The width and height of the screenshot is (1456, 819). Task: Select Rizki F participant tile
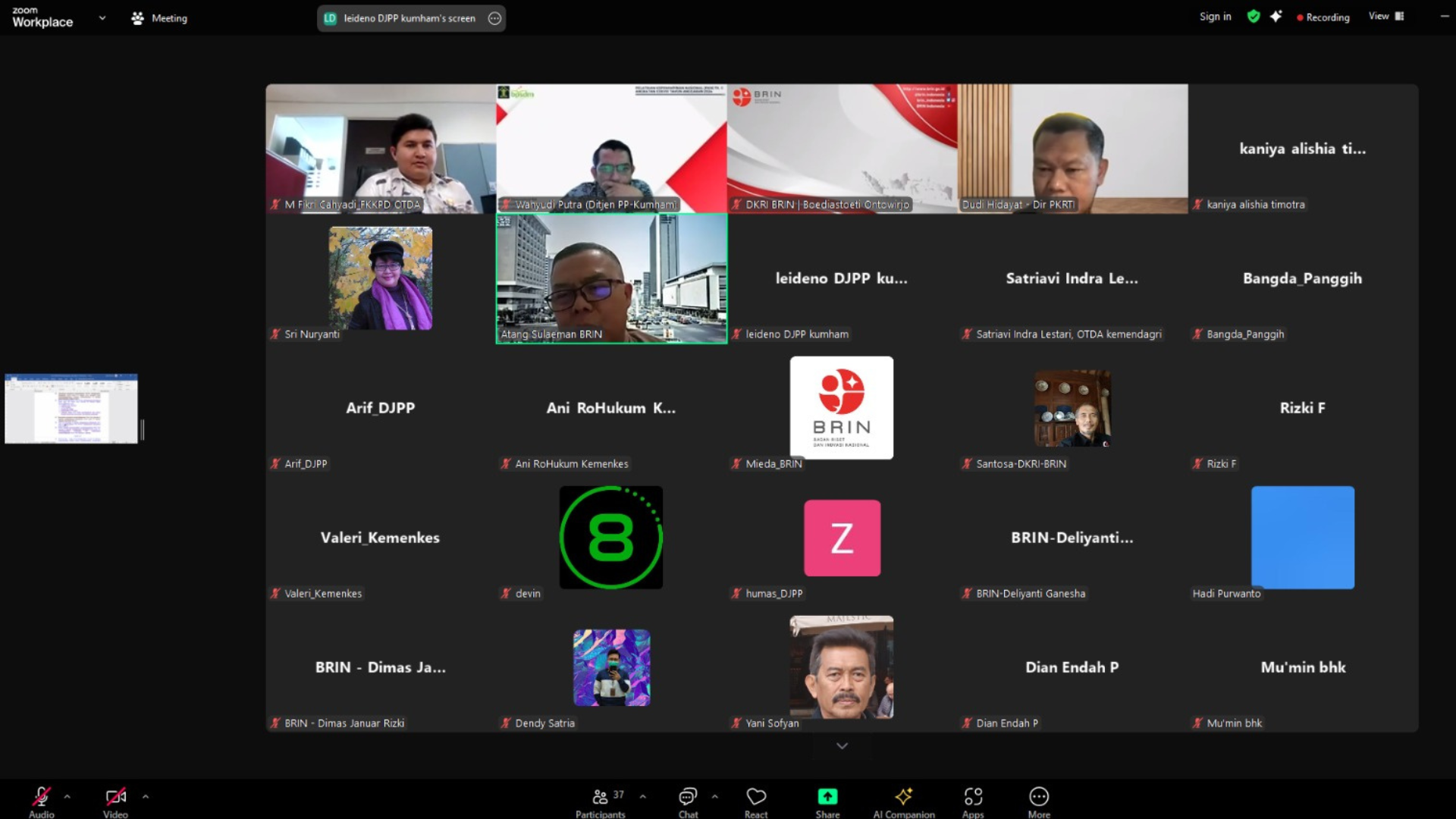click(1303, 408)
